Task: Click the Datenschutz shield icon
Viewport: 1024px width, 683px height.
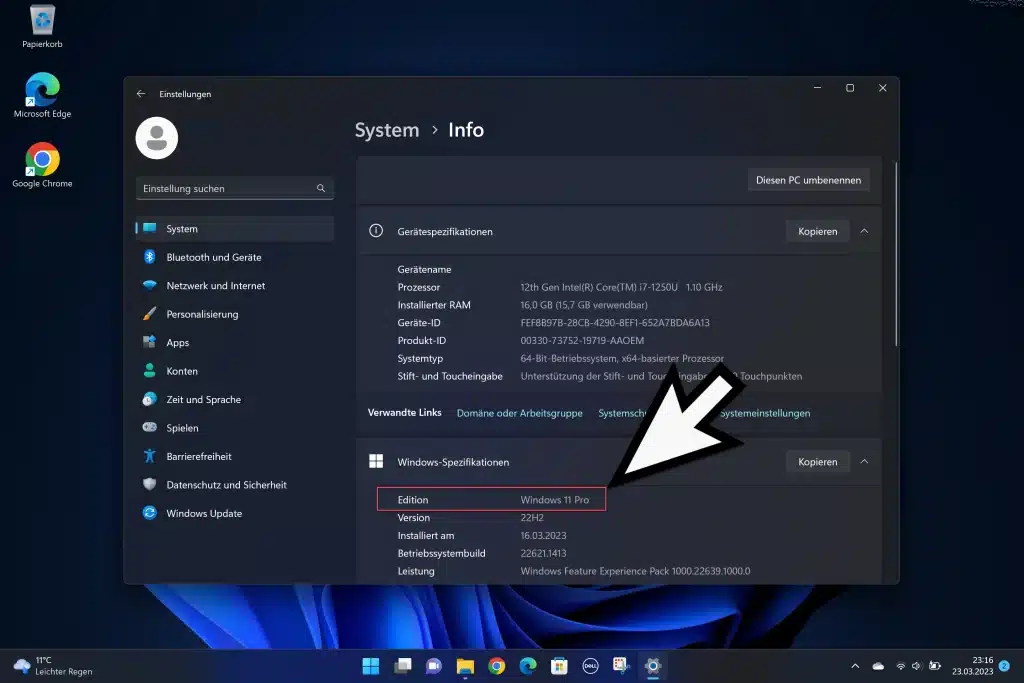Action: point(150,484)
